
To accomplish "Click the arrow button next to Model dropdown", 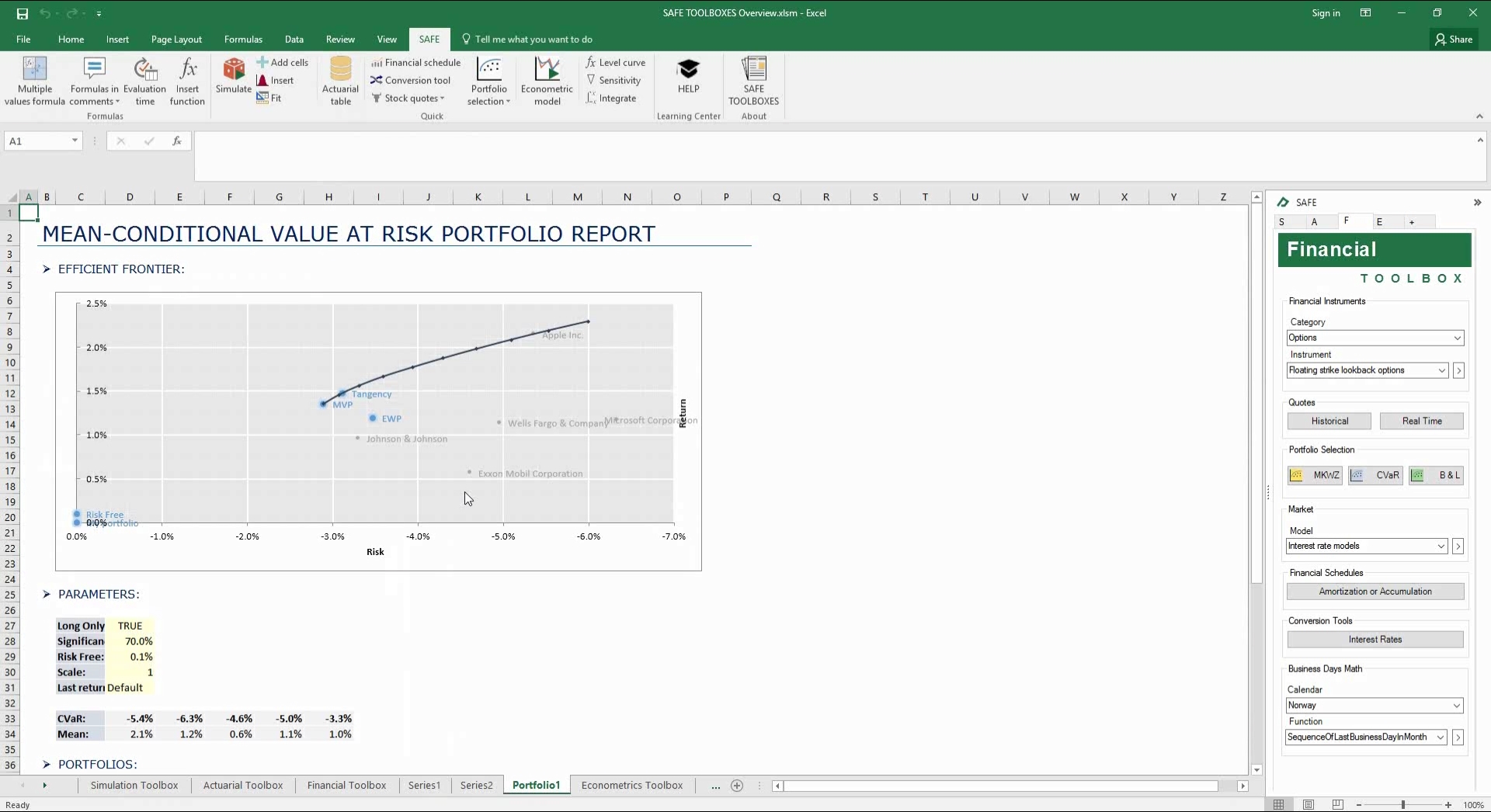I will 1458,546.
